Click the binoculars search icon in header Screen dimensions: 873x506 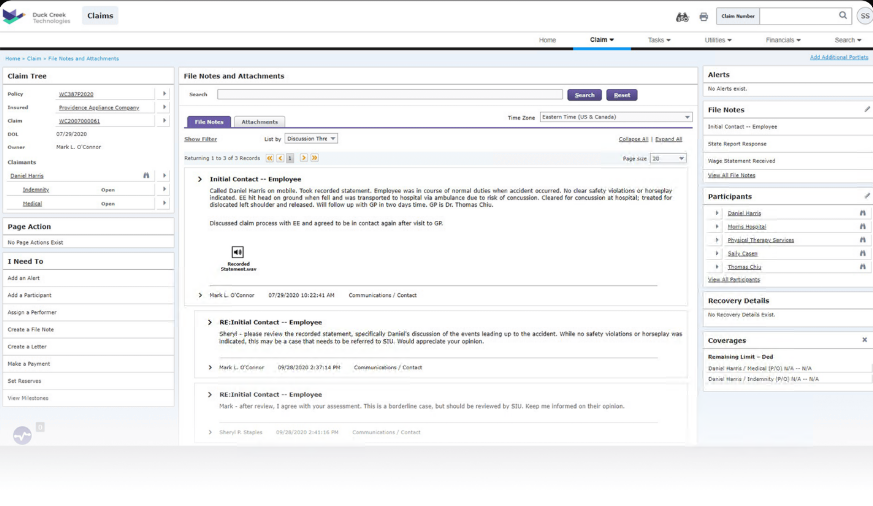point(682,17)
